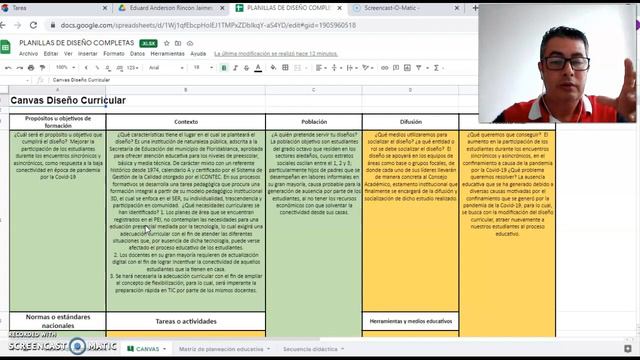Switch to the Screencast-O-Matic browser tab

click(406, 8)
